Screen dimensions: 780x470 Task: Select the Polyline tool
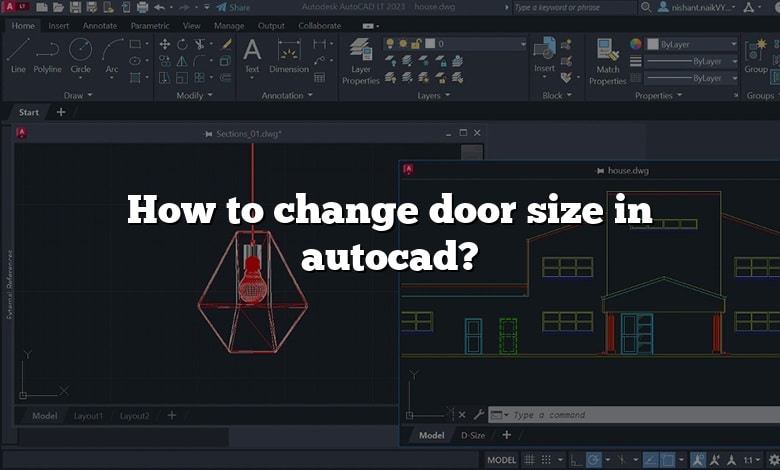(x=47, y=55)
